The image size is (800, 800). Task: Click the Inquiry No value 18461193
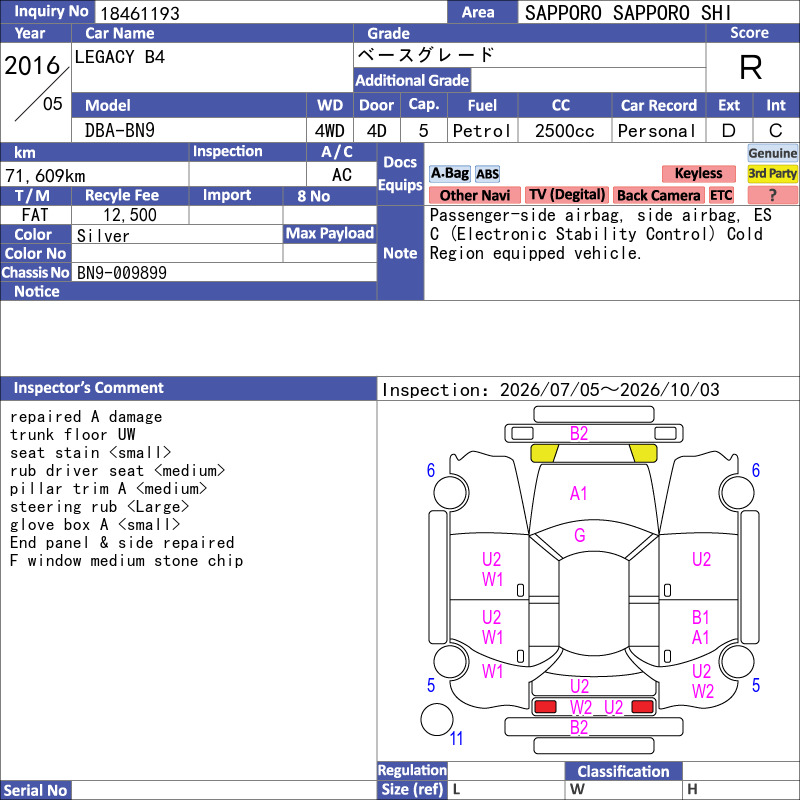pyautogui.click(x=140, y=13)
